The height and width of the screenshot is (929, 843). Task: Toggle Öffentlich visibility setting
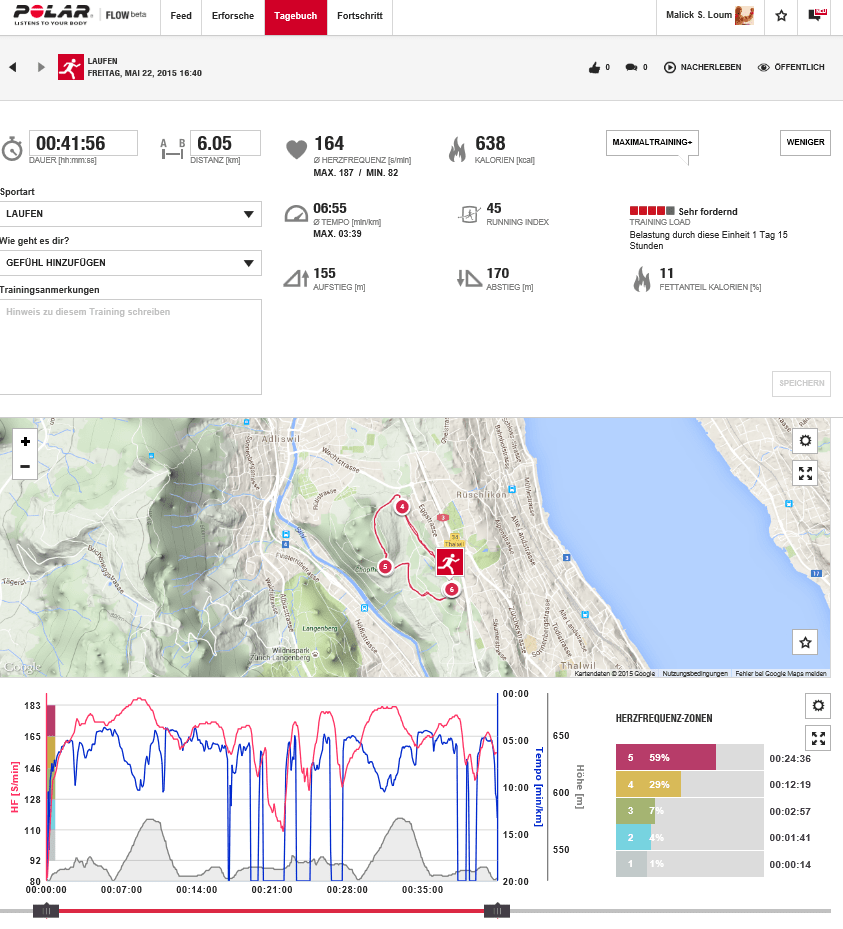tap(791, 67)
